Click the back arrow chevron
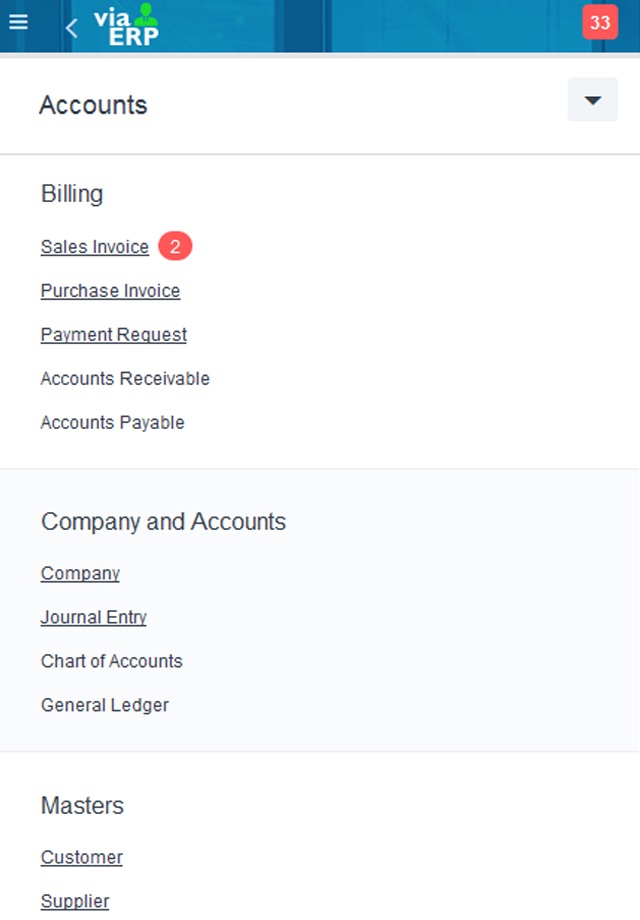The height and width of the screenshot is (920, 640). pyautogui.click(x=71, y=28)
